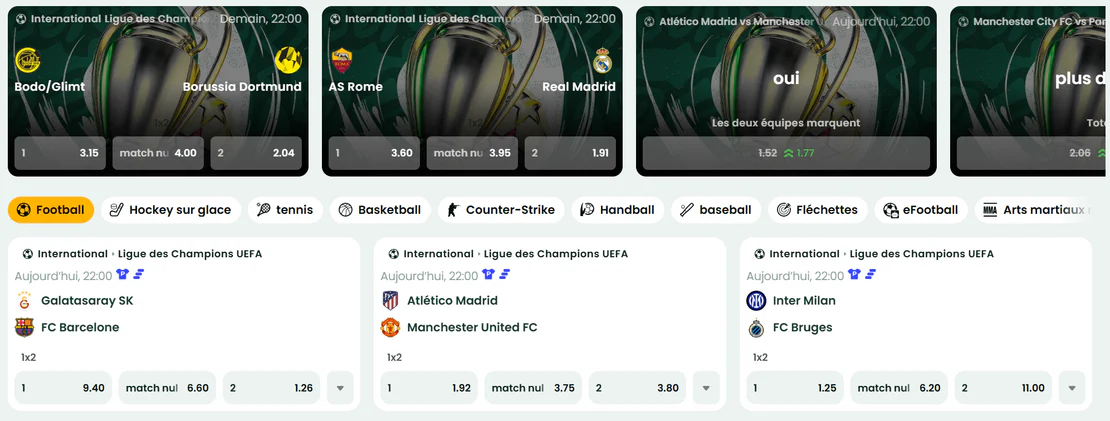Pick odds 11.00 on FC Bruges win

[1003, 388]
